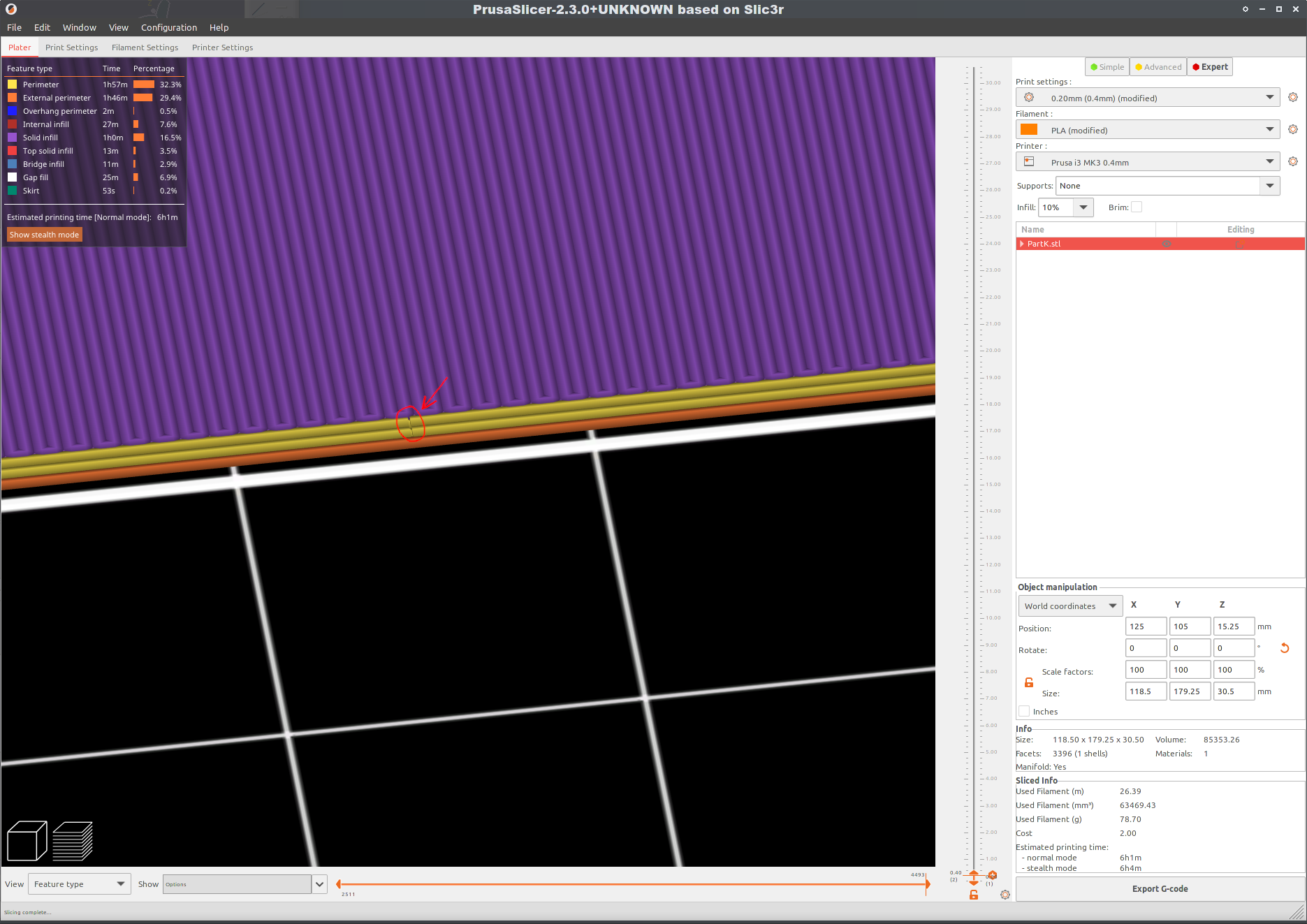The width and height of the screenshot is (1307, 924).
Task: Toggle the uniform scaling lock icon
Action: [1028, 682]
